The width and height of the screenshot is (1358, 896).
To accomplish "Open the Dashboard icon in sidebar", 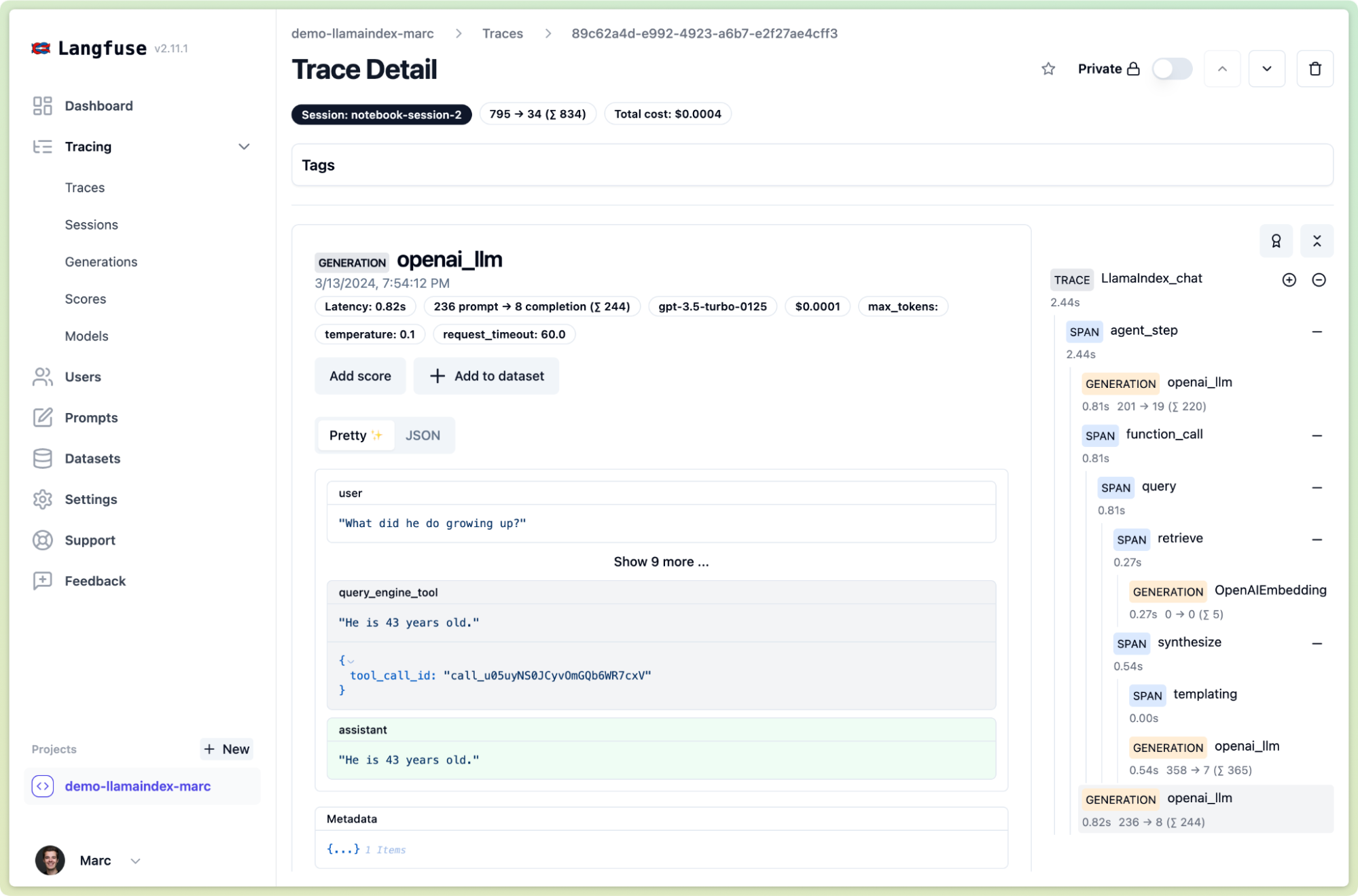I will (42, 106).
